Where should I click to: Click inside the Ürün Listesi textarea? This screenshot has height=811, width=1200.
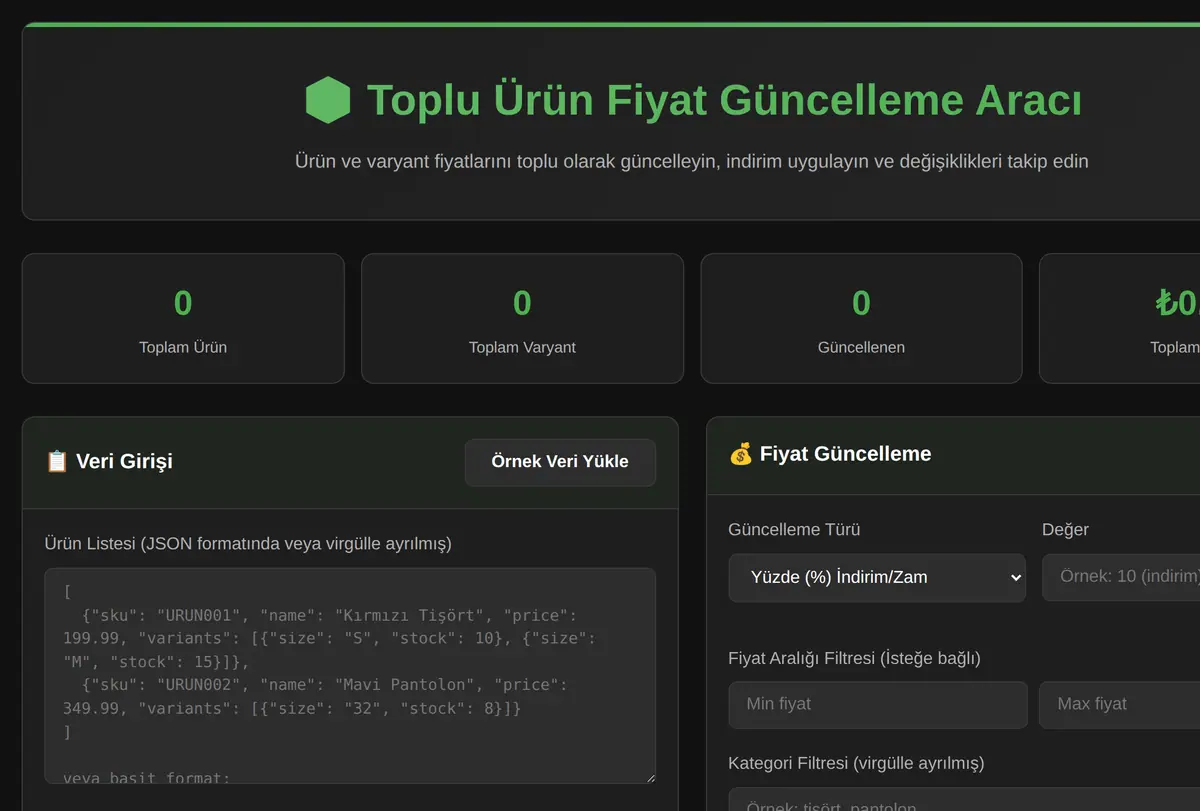(350, 676)
